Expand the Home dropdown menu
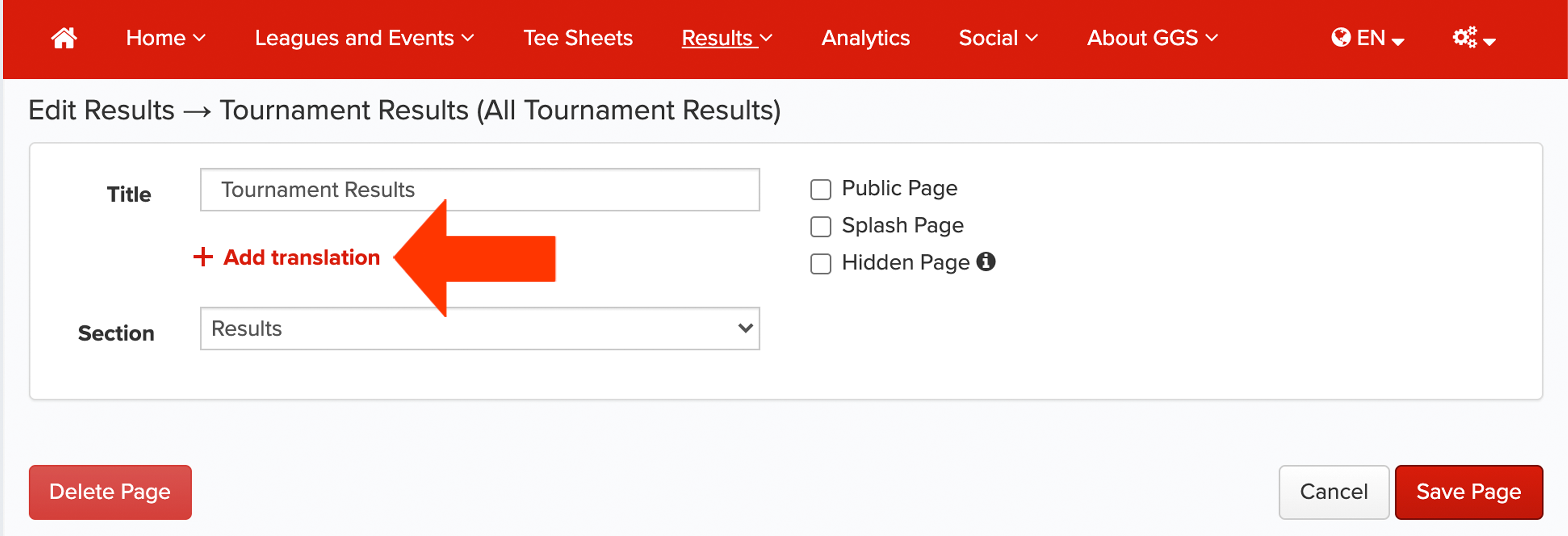The height and width of the screenshot is (536, 1568). coord(166,38)
